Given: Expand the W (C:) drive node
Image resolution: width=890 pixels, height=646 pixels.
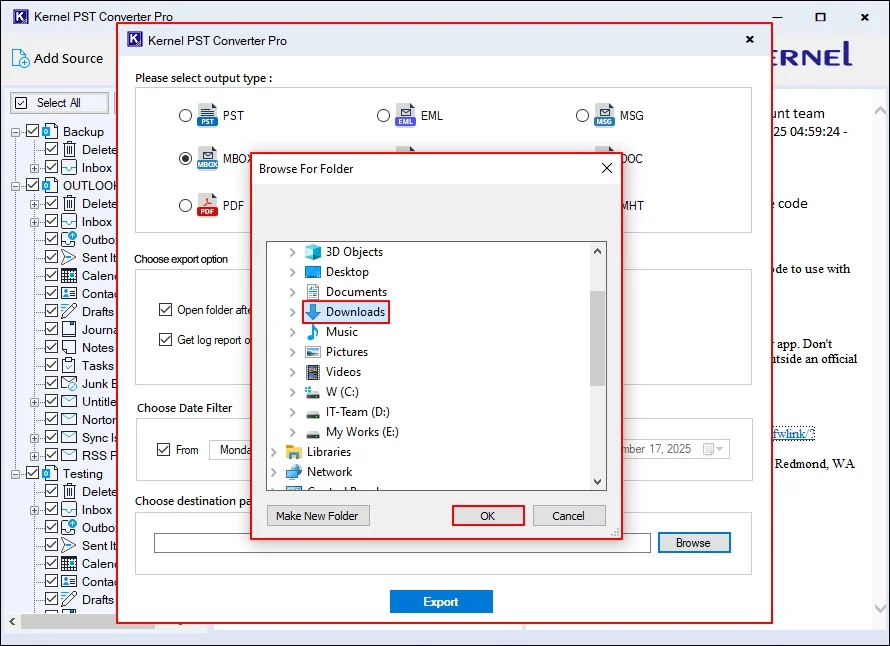Looking at the screenshot, I should click(292, 392).
